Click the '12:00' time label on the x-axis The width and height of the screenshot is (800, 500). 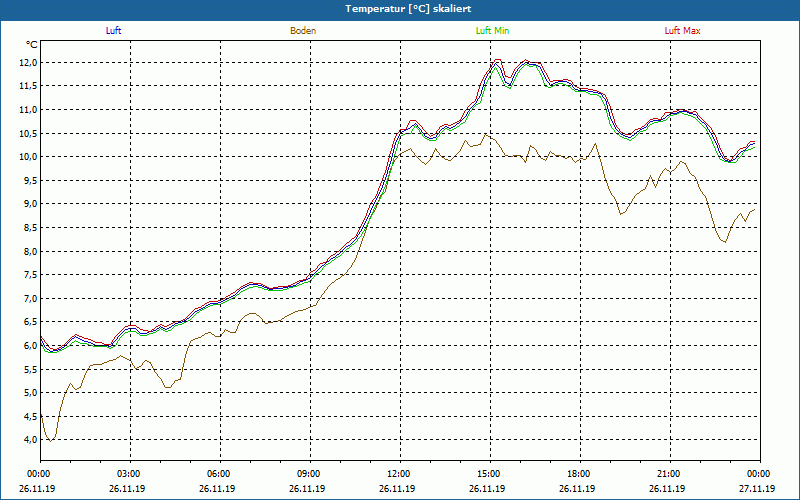(x=398, y=474)
